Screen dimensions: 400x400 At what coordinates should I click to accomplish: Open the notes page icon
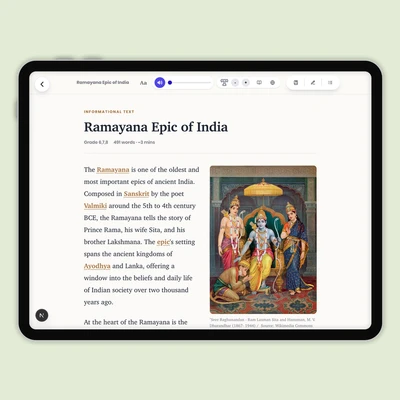pyautogui.click(x=296, y=83)
